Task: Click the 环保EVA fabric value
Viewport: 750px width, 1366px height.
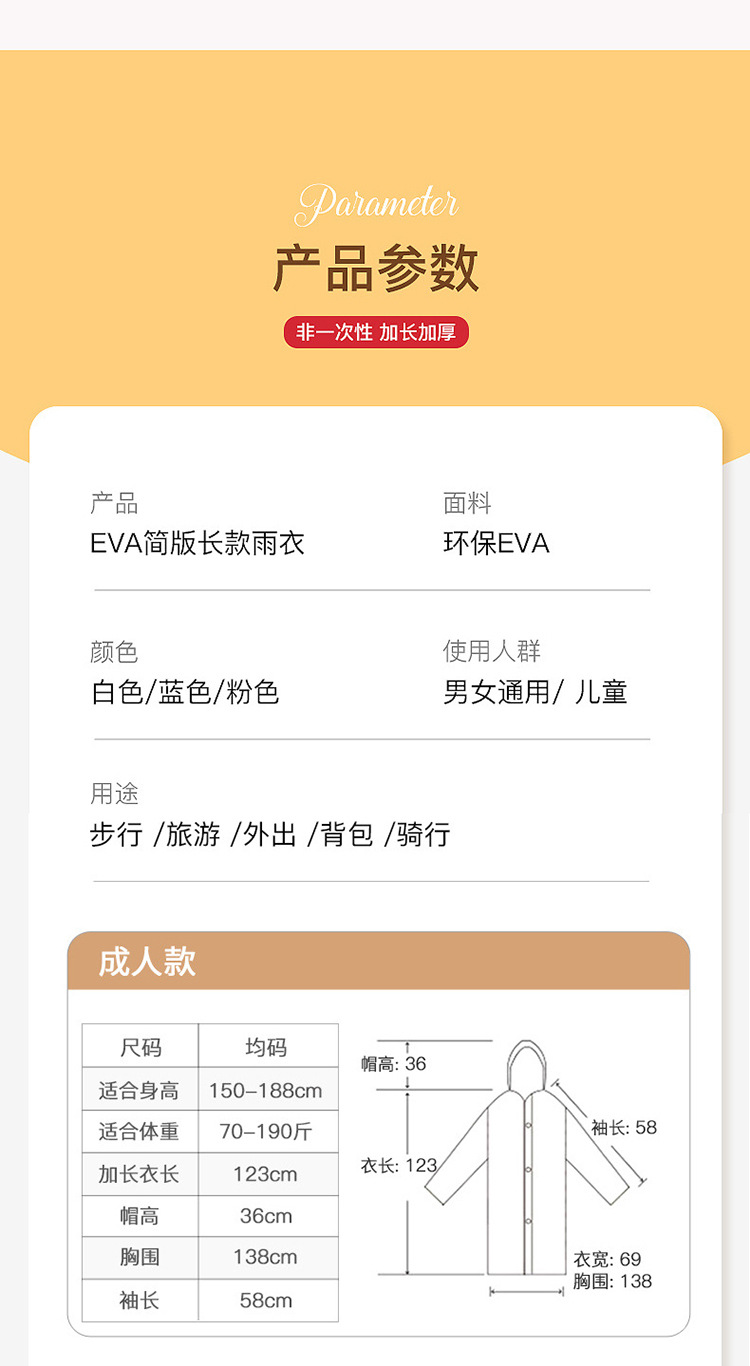Action: point(496,543)
